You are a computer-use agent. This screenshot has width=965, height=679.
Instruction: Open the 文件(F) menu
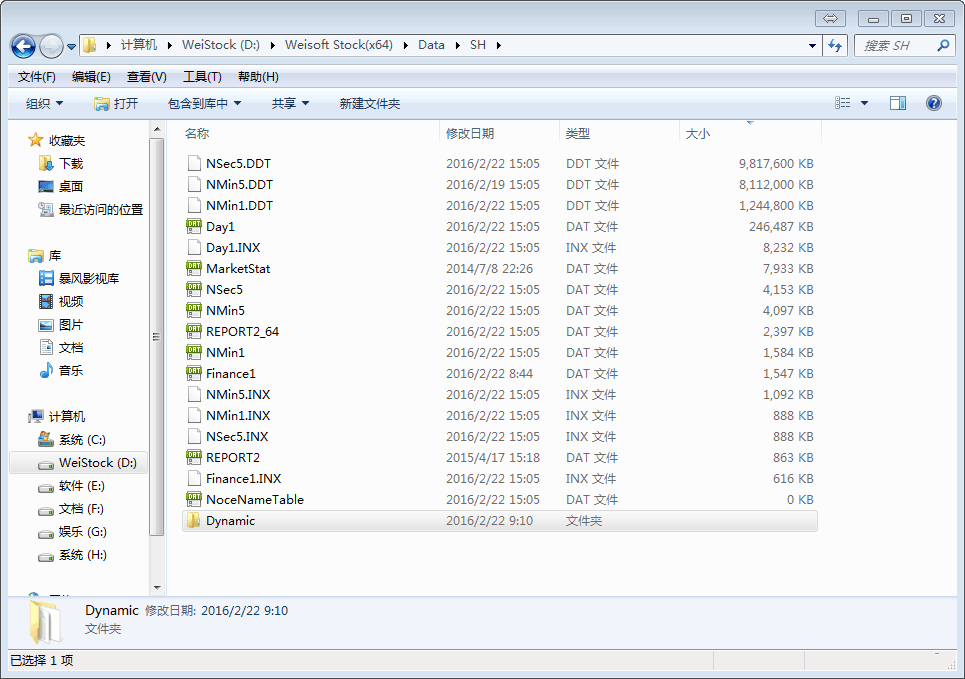point(36,77)
